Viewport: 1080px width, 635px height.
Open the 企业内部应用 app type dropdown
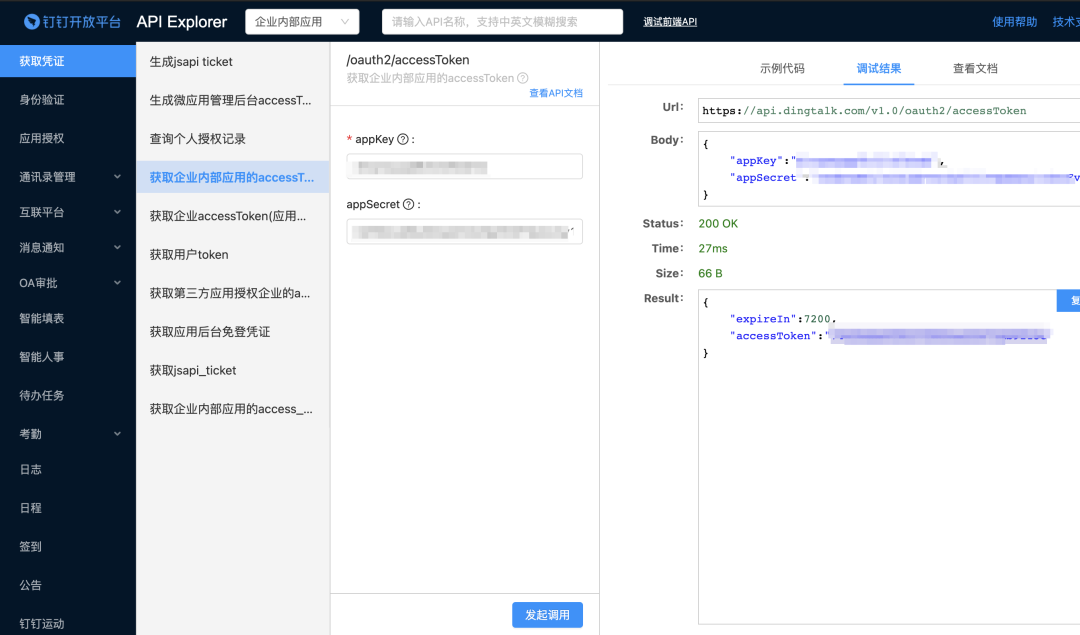[301, 21]
